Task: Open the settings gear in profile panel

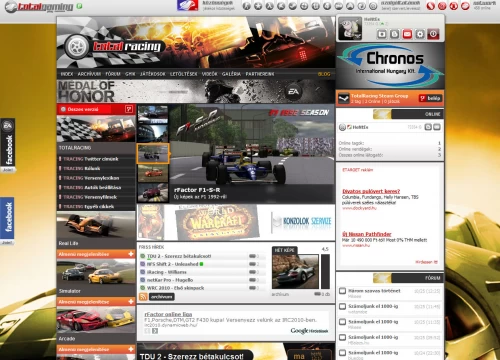Action: pos(420,34)
